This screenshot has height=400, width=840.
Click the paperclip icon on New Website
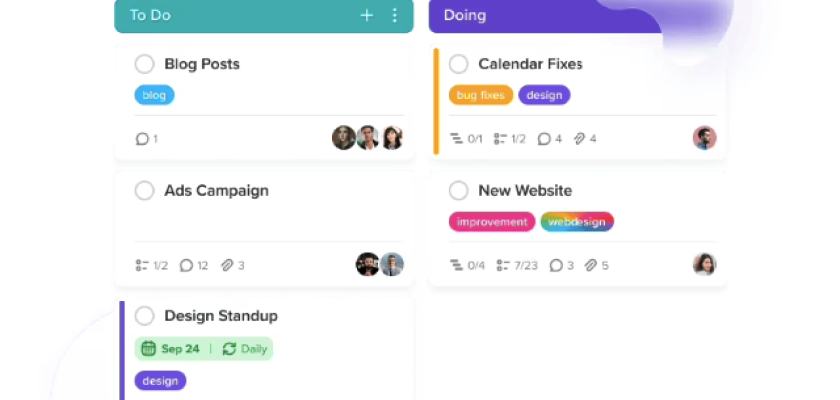[x=591, y=265]
